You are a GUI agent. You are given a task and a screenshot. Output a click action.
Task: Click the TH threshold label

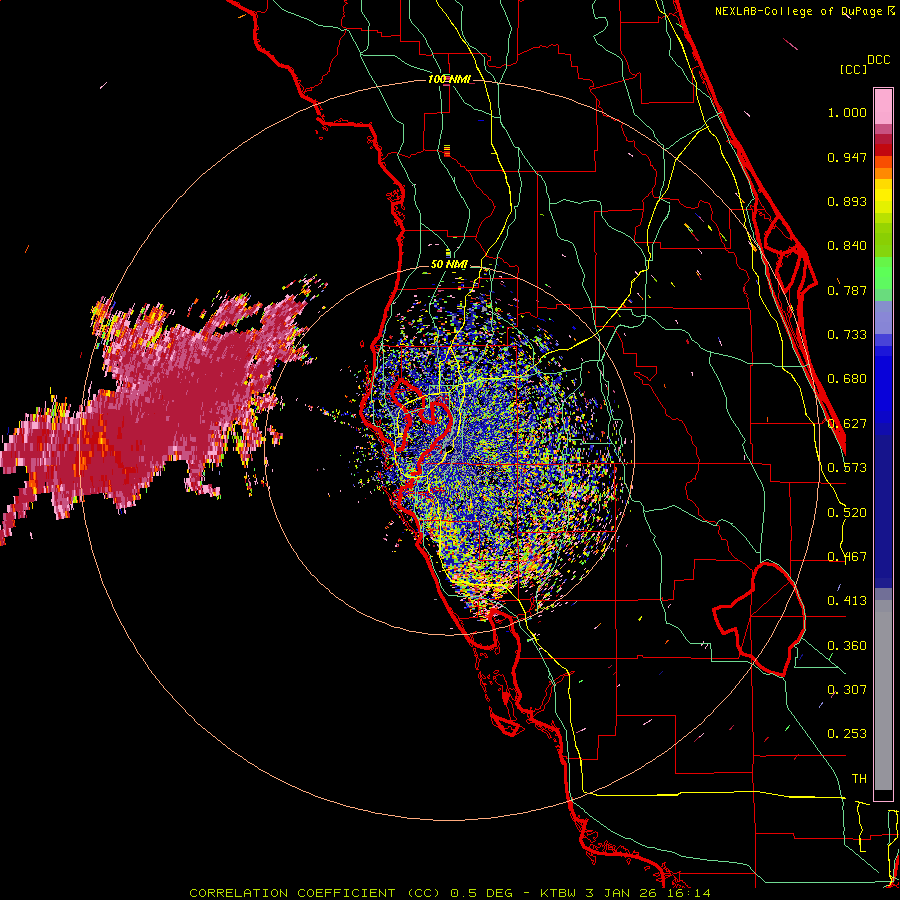click(x=859, y=779)
